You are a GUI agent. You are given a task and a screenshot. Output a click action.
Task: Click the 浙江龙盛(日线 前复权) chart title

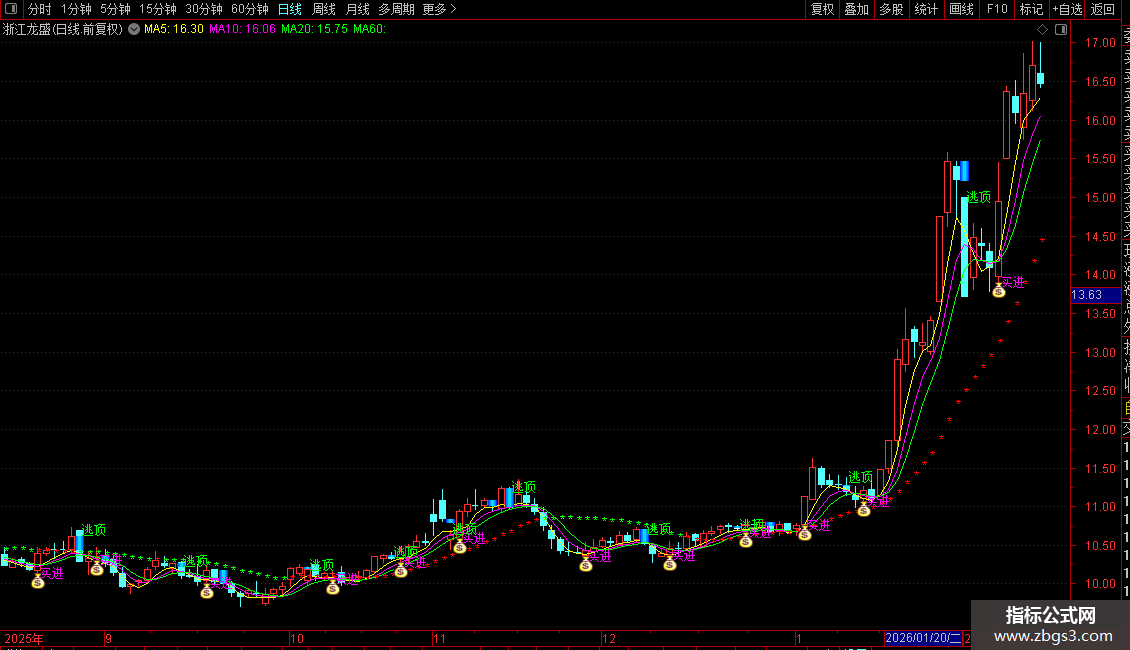point(63,29)
